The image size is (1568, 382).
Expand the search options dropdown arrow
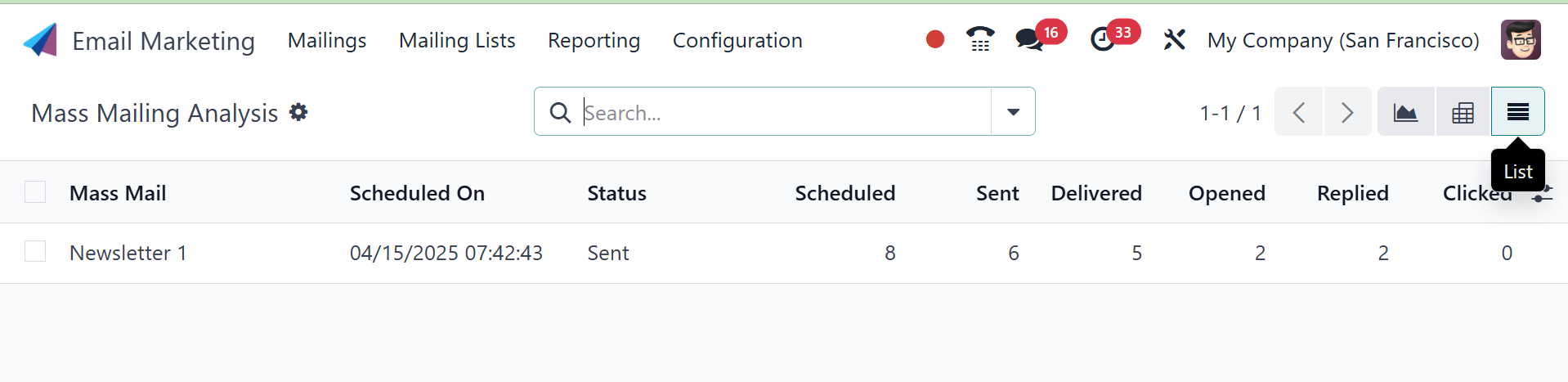1013,112
